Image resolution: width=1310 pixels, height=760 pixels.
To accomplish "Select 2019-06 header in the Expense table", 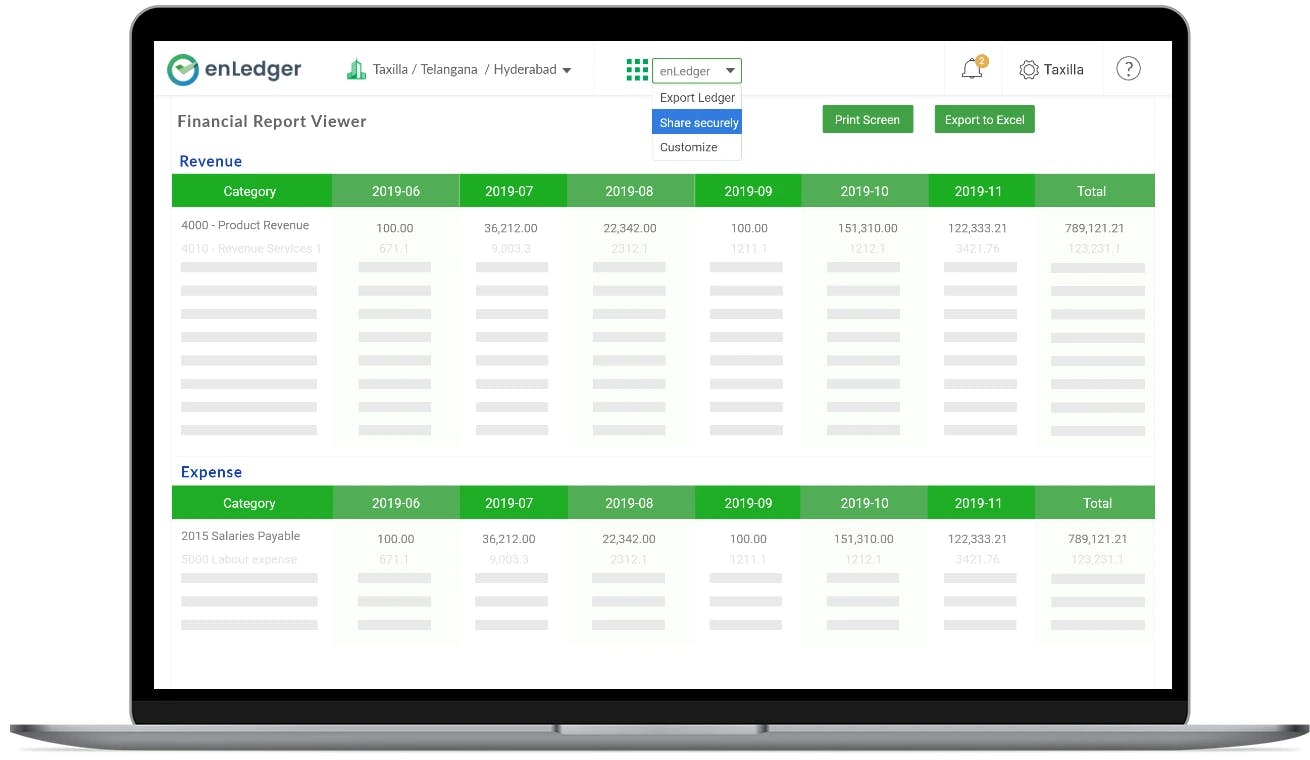I will coord(396,503).
